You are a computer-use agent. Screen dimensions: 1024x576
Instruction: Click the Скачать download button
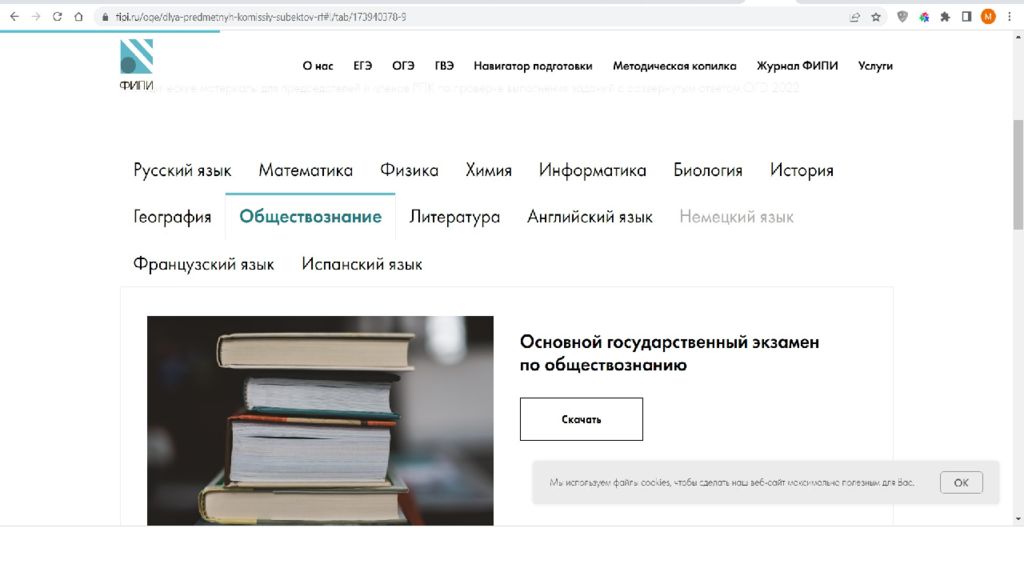pyautogui.click(x=581, y=419)
